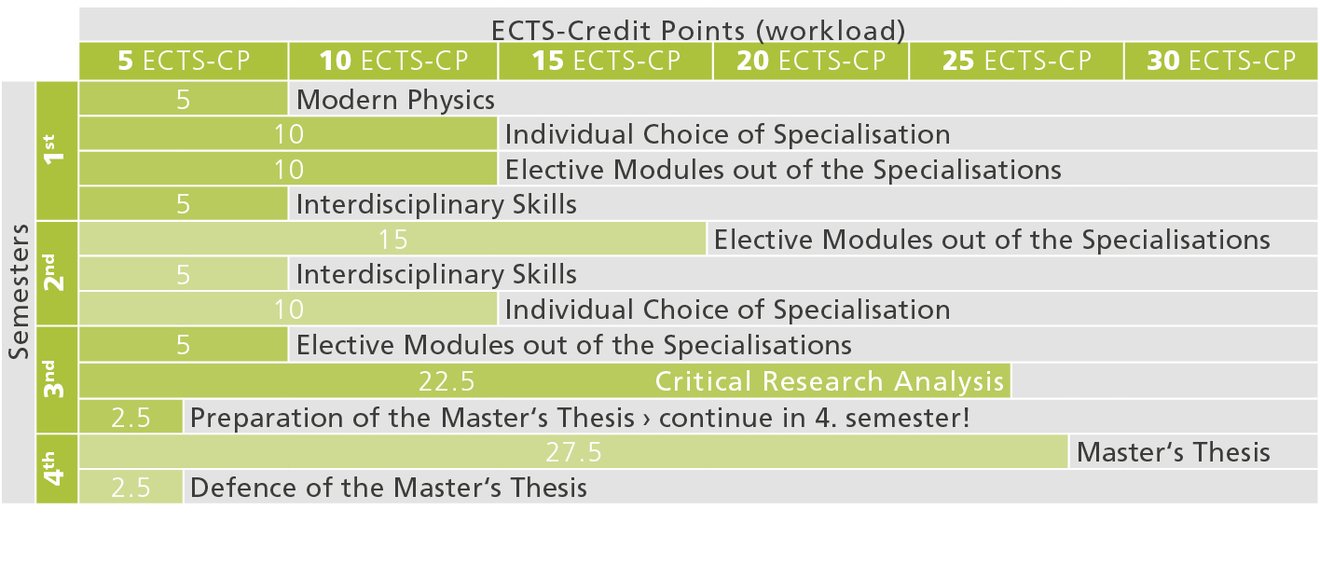
Task: Click the 1st semester row label
Action: point(56,151)
